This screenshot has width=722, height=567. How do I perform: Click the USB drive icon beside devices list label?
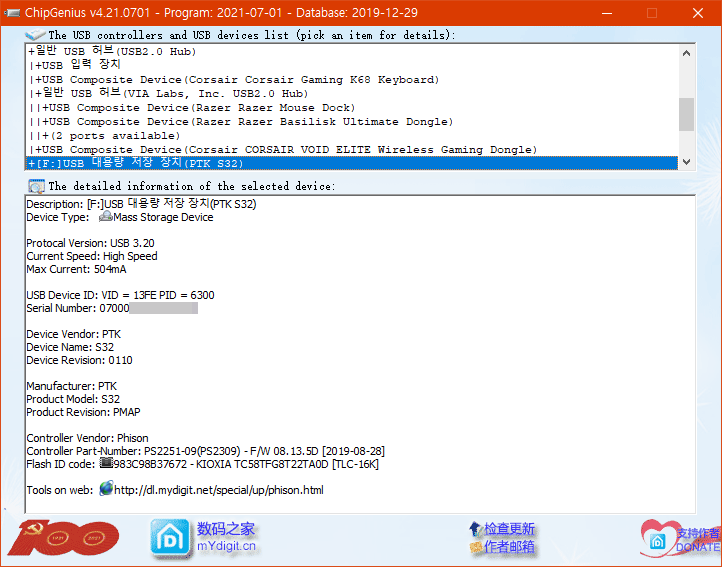(35, 35)
